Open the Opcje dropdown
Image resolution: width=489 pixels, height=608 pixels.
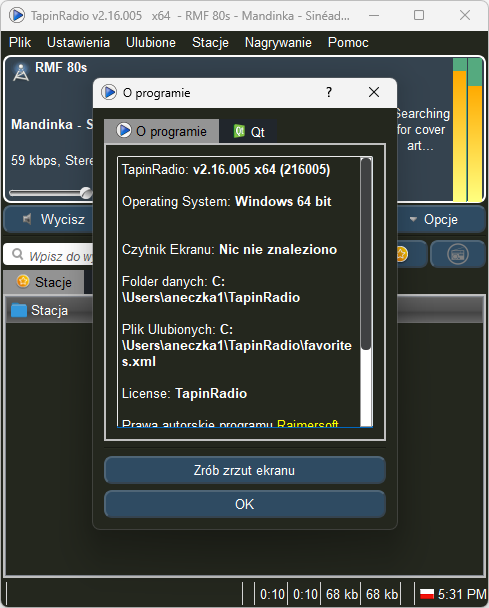[441, 219]
